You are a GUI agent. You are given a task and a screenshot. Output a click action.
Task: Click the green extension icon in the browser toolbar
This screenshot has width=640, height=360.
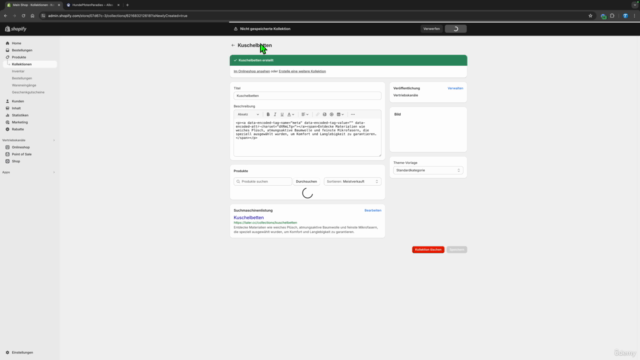pos(603,16)
